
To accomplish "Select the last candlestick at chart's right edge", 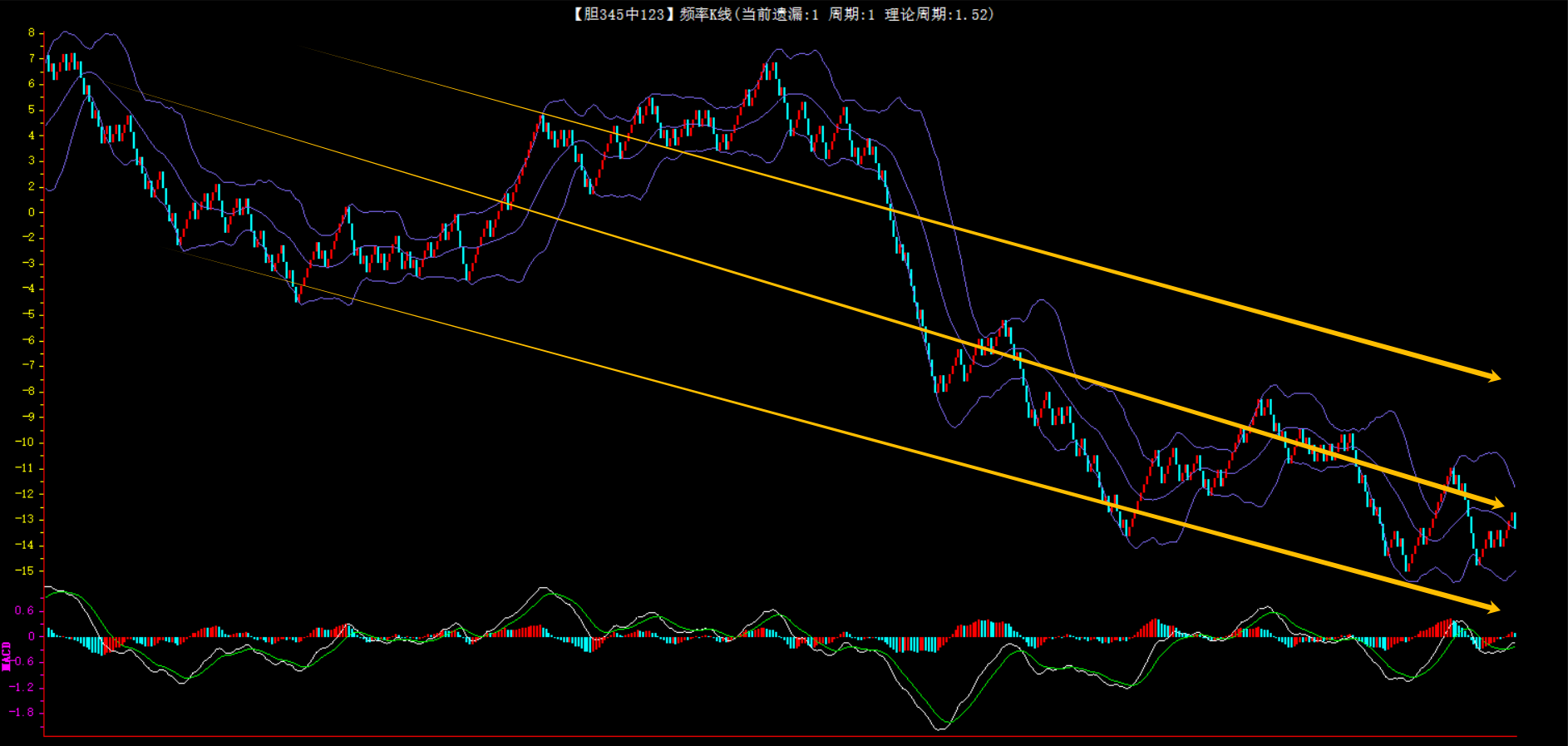I will pos(1514,521).
